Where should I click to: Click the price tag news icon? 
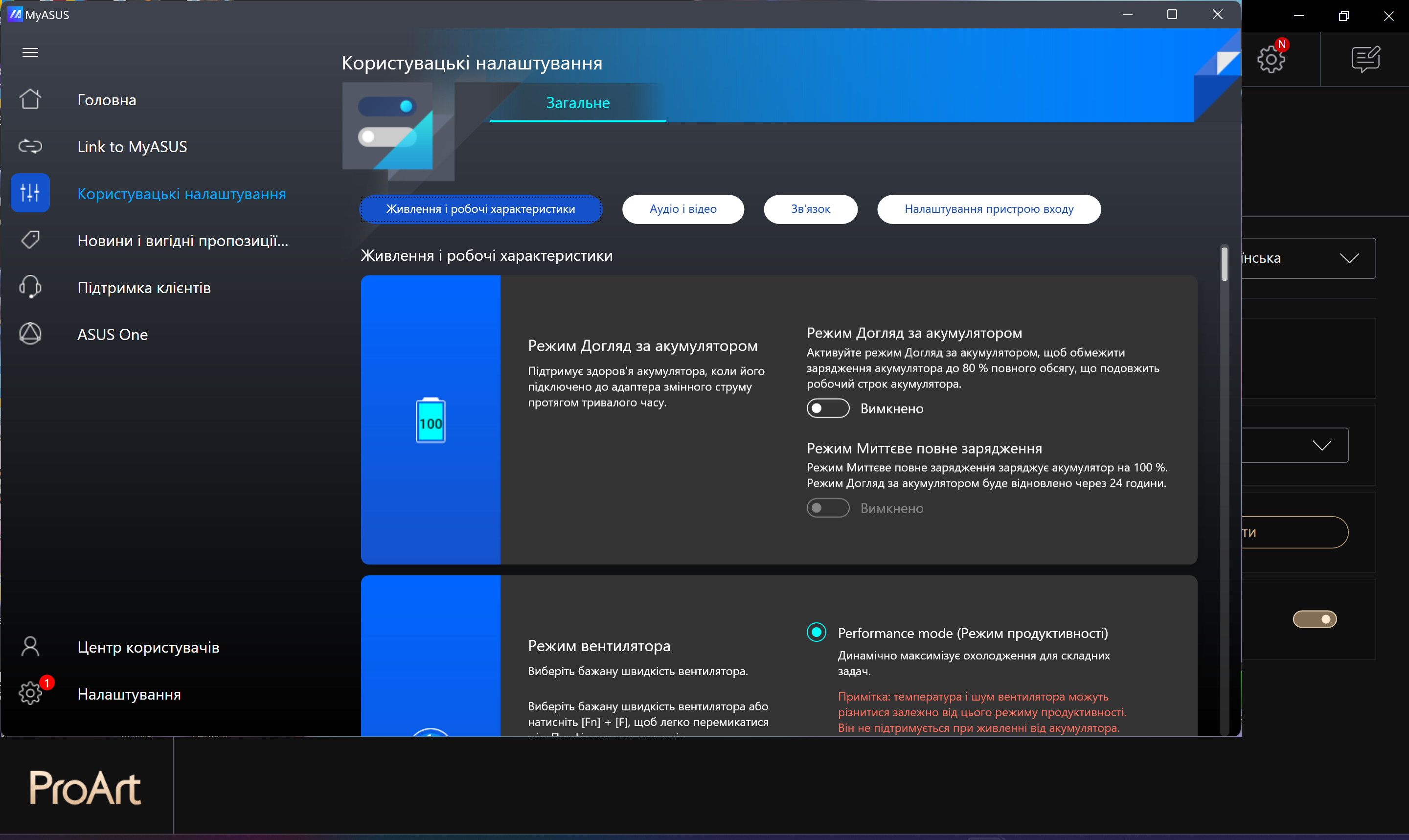(x=30, y=240)
